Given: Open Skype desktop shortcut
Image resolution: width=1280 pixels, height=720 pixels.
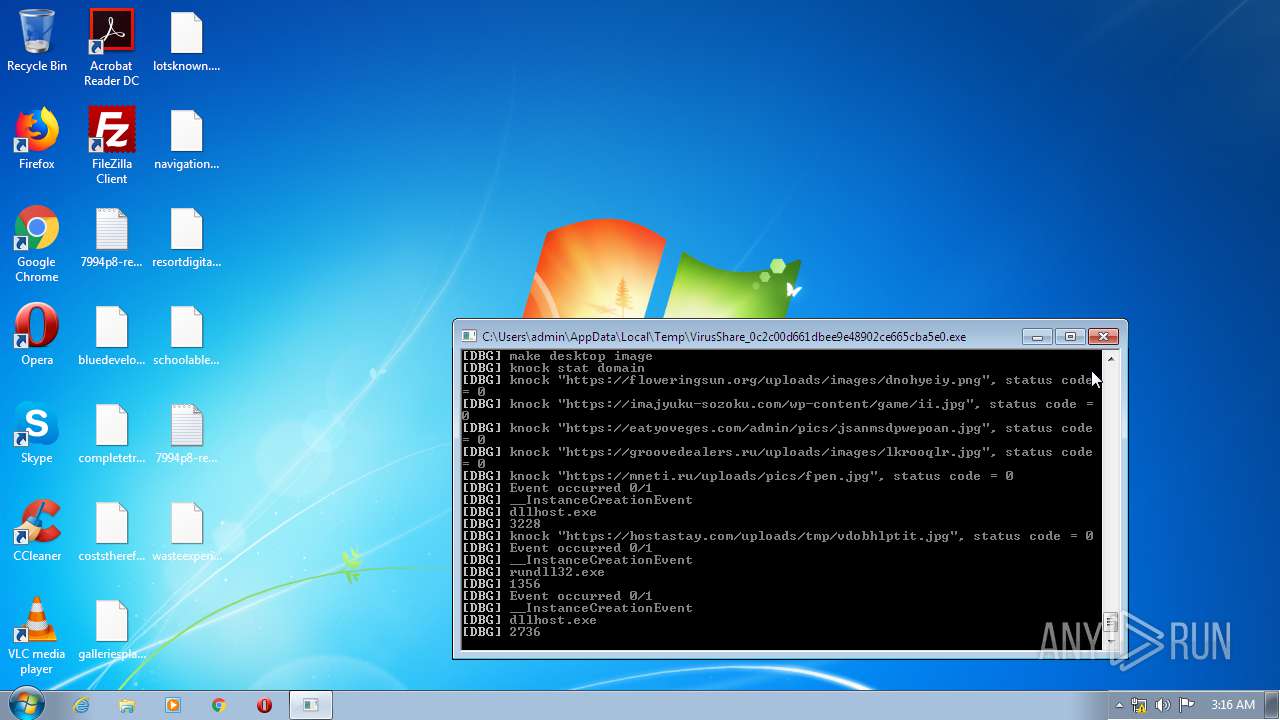Looking at the screenshot, I should tap(37, 433).
